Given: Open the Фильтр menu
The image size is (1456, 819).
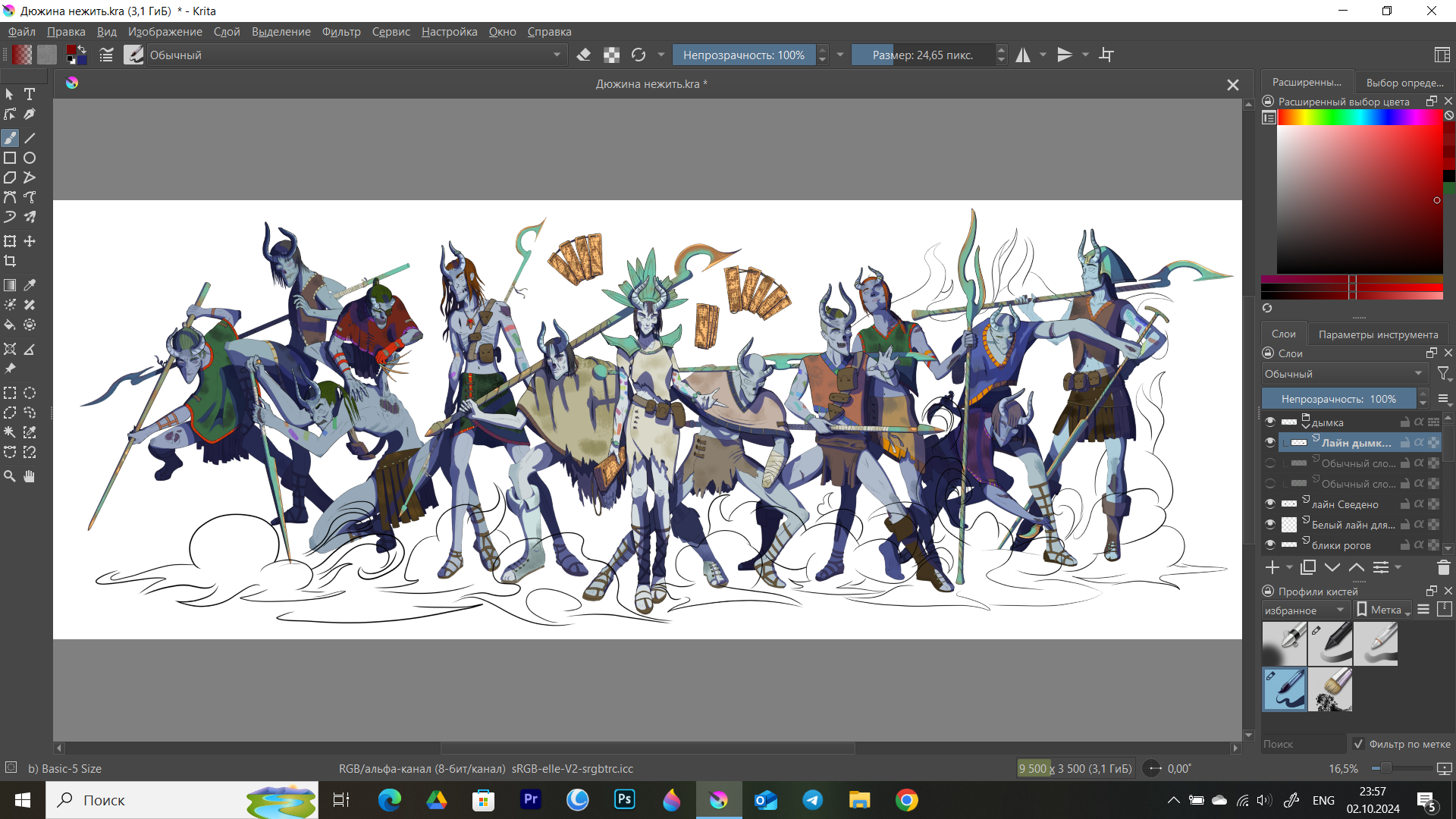Looking at the screenshot, I should (x=340, y=32).
